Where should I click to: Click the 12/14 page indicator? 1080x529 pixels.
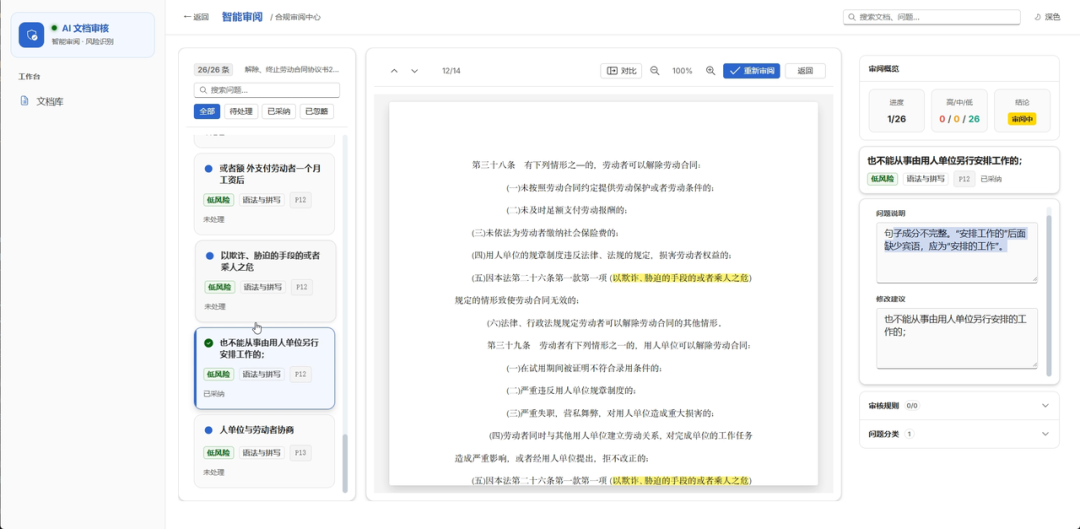coord(451,70)
